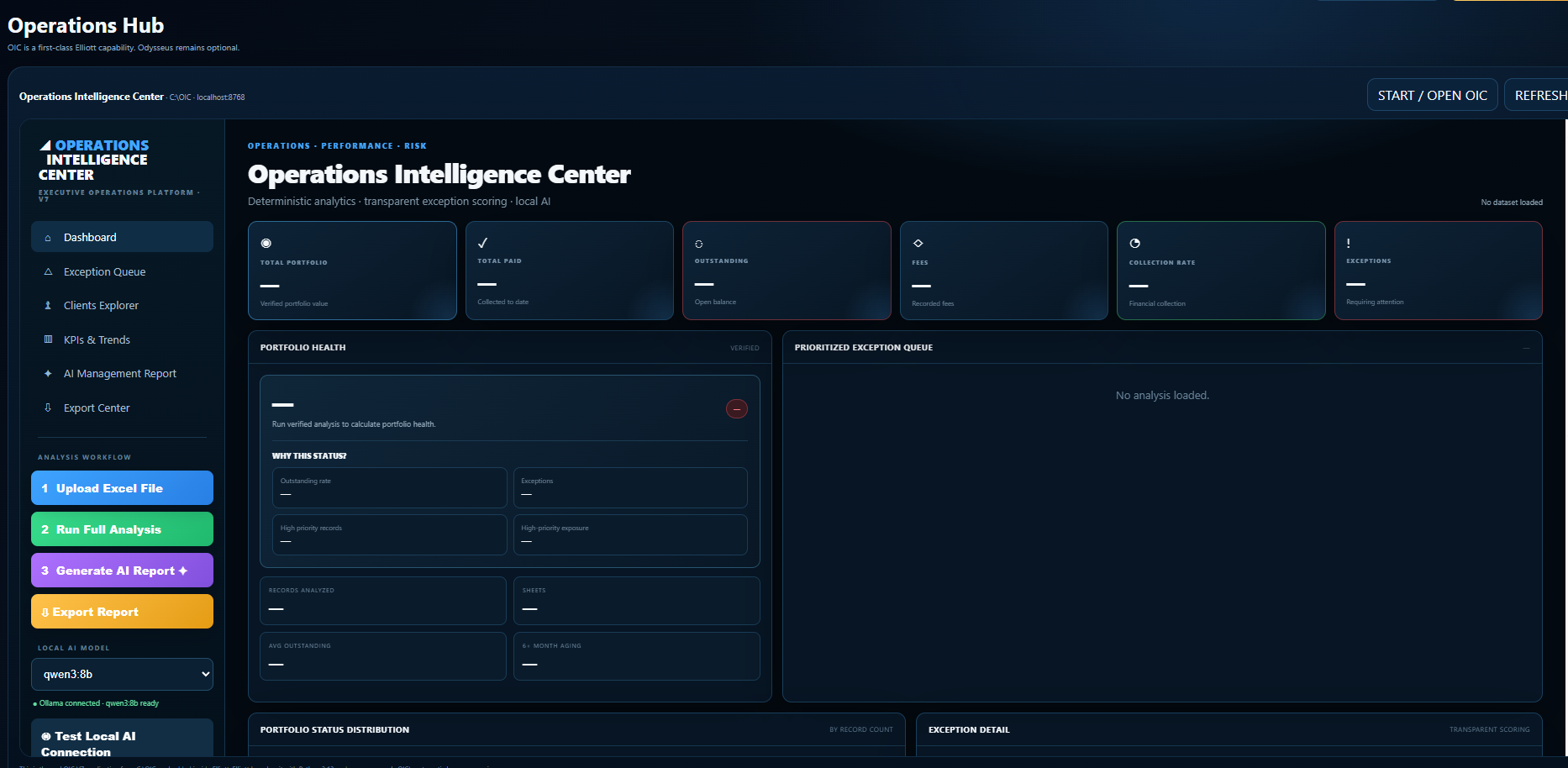
Task: Click the Outstanding rate tile
Action: click(390, 487)
